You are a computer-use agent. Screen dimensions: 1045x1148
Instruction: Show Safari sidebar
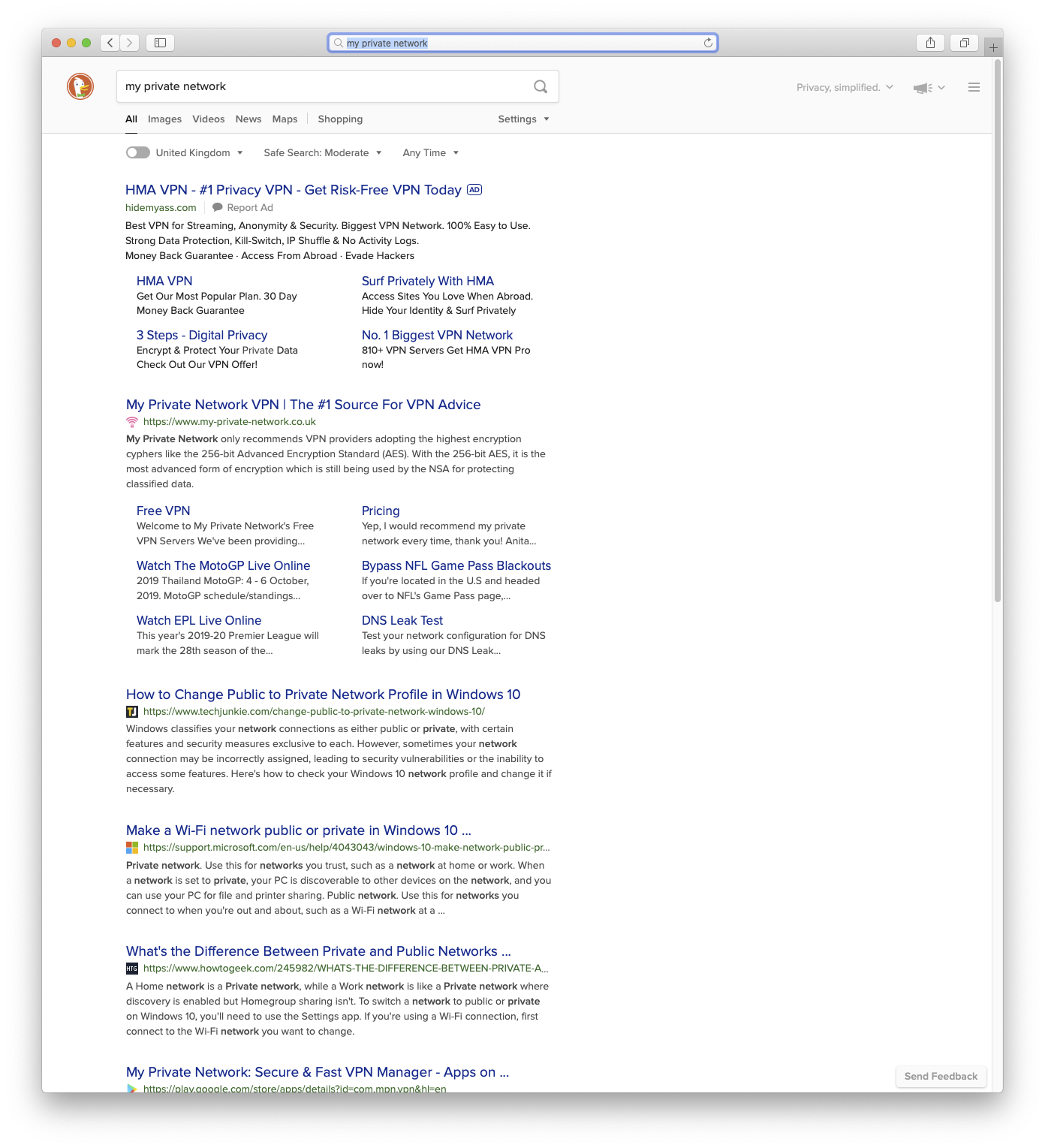(160, 43)
